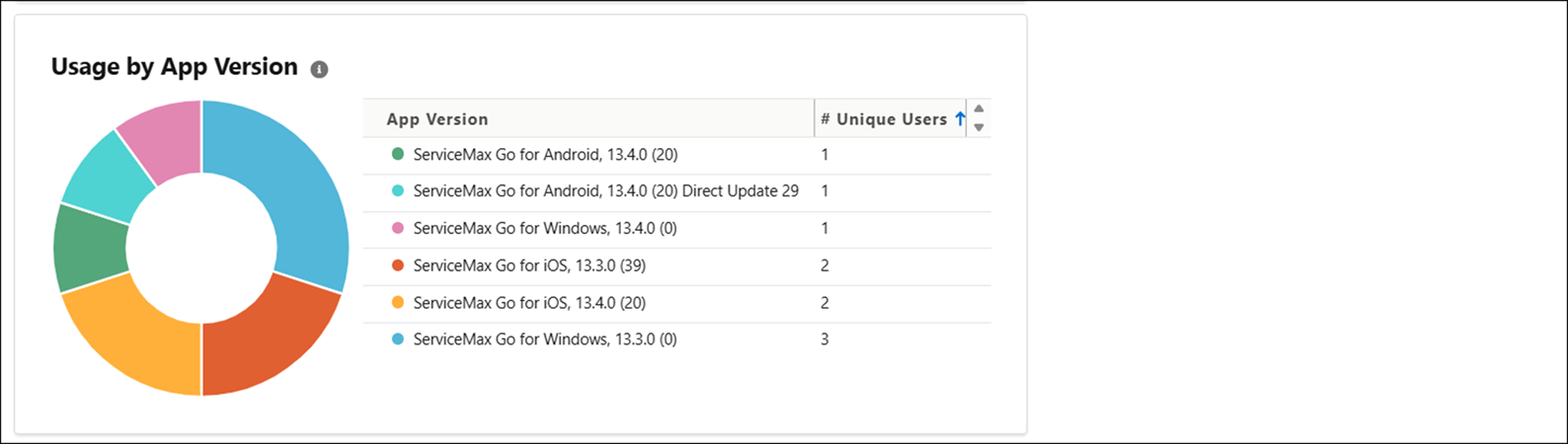1568x444 pixels.
Task: Click the green donut chart segment
Action: coord(89,247)
